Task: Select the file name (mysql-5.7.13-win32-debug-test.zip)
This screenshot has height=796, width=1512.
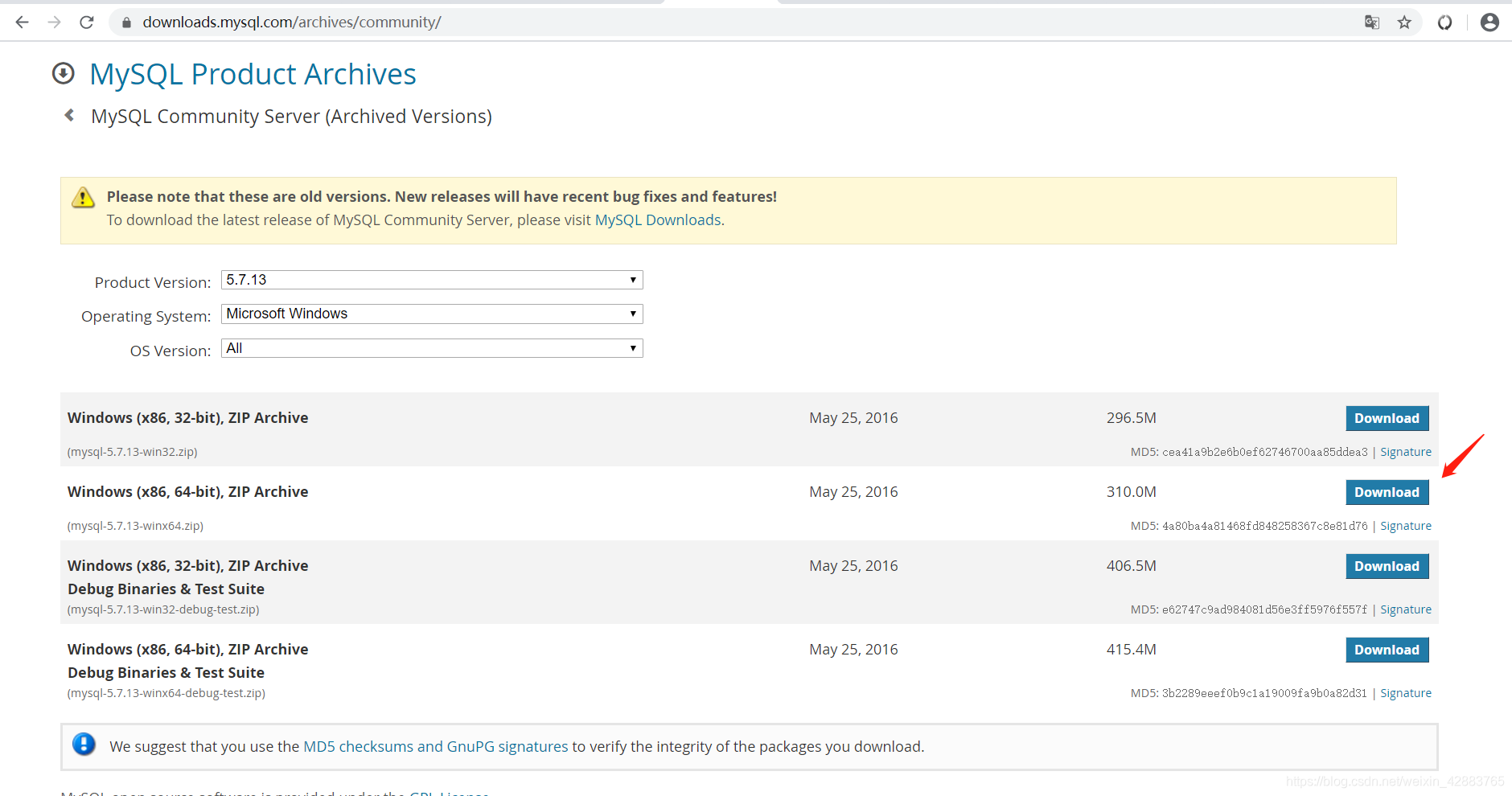Action: [163, 609]
